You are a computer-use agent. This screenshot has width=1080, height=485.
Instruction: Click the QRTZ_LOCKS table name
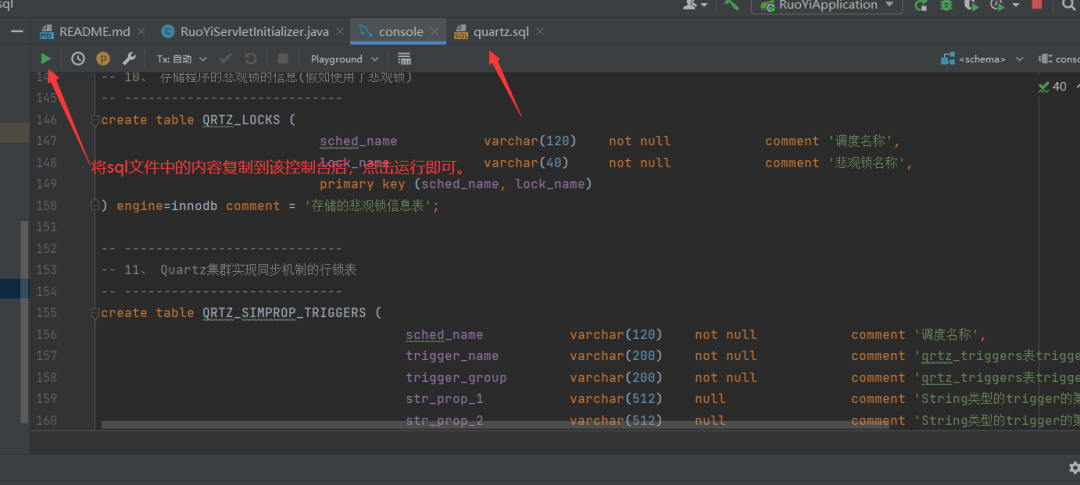click(x=241, y=120)
